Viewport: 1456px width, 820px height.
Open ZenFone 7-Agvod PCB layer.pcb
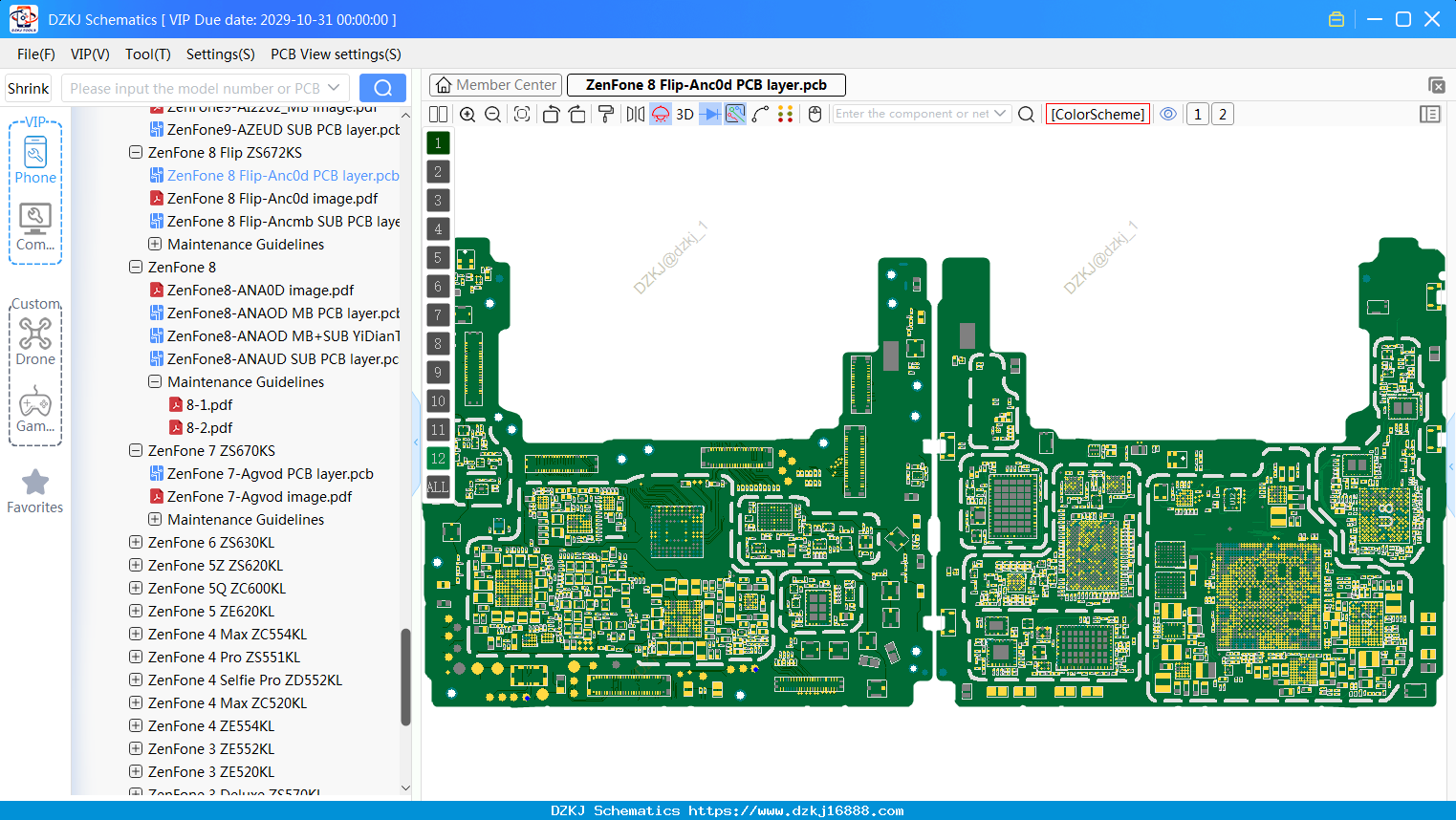[x=271, y=473]
